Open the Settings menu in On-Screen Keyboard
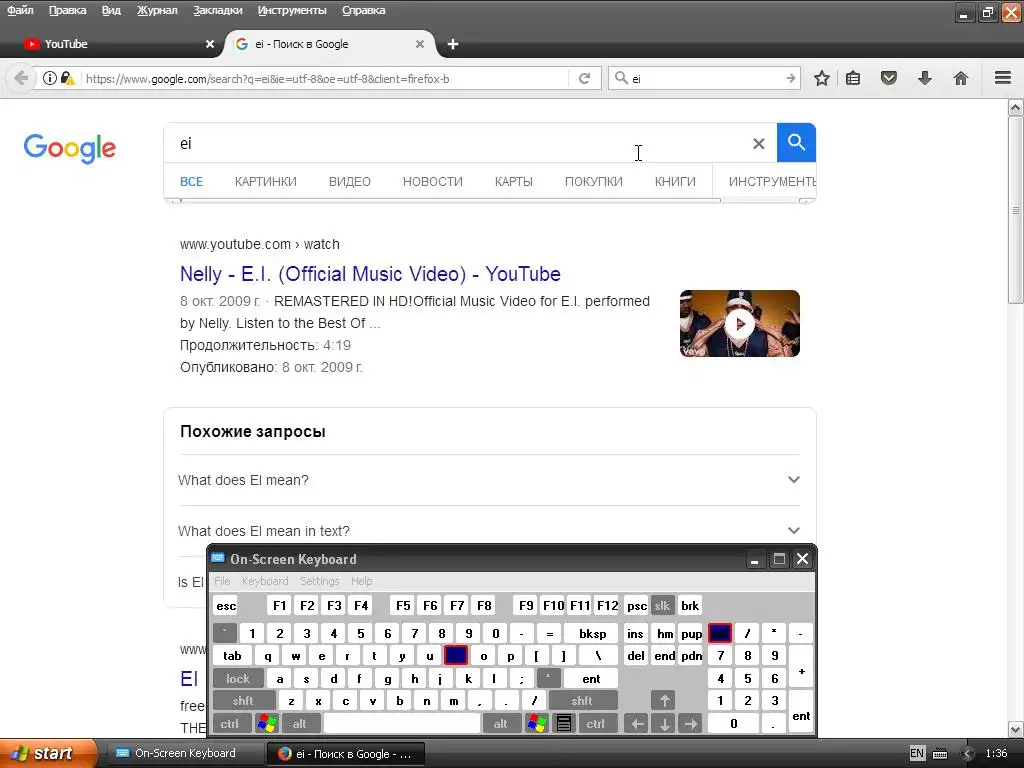The image size is (1024, 768). pos(319,581)
